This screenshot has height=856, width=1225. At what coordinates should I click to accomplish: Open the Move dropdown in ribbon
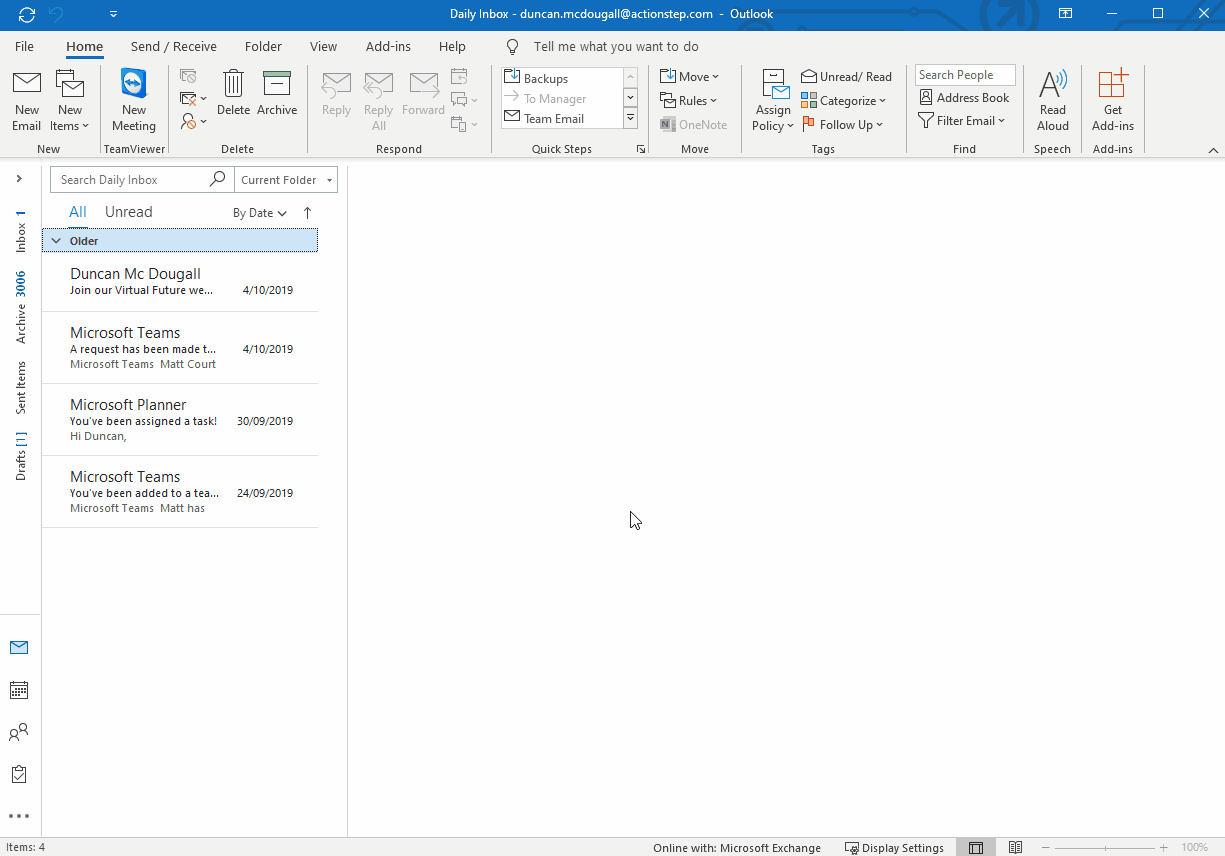(690, 75)
